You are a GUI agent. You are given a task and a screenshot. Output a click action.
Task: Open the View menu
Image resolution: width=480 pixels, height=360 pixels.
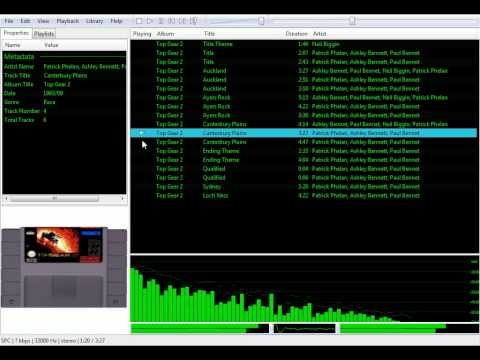click(x=43, y=21)
